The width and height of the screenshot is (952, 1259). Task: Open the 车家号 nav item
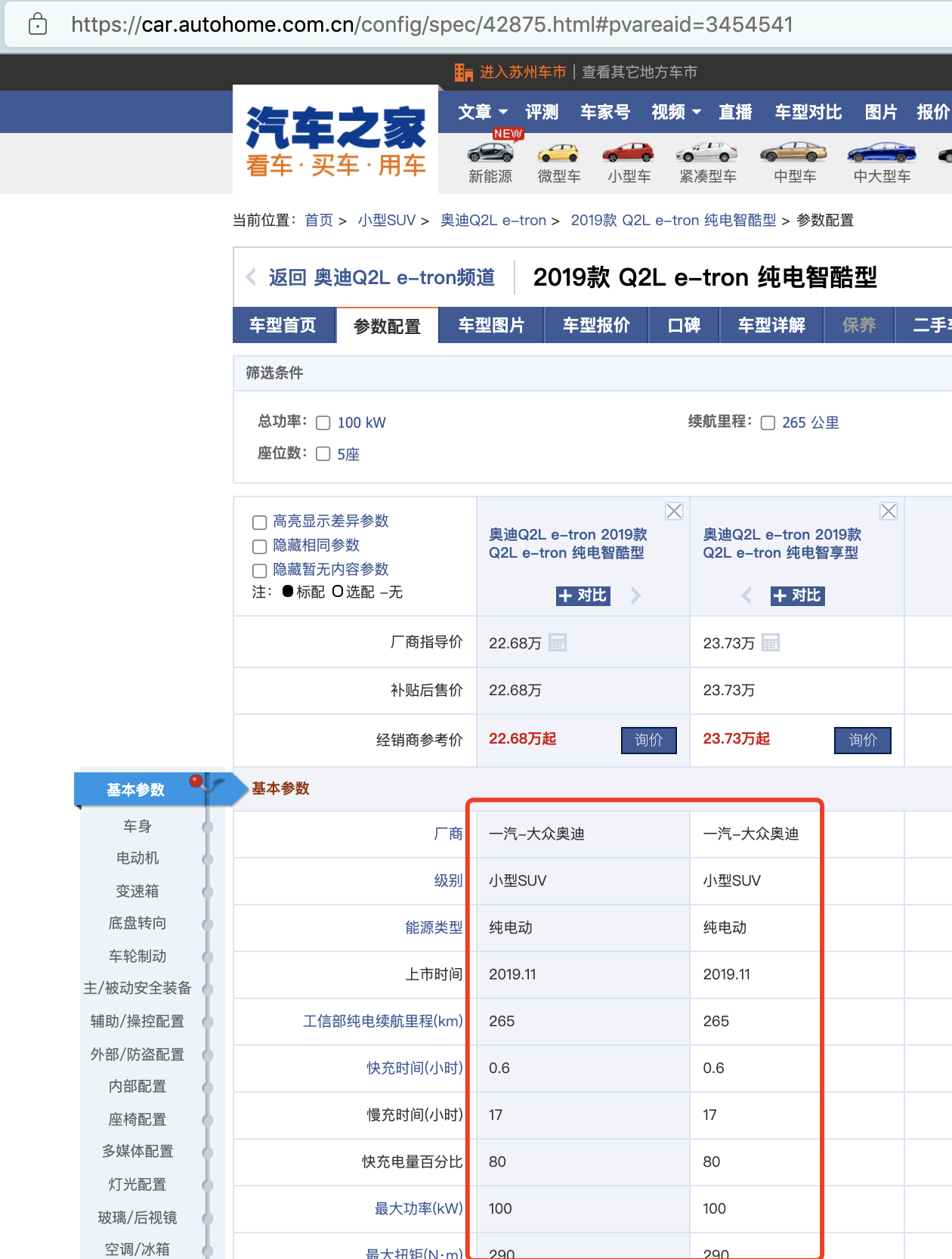605,112
